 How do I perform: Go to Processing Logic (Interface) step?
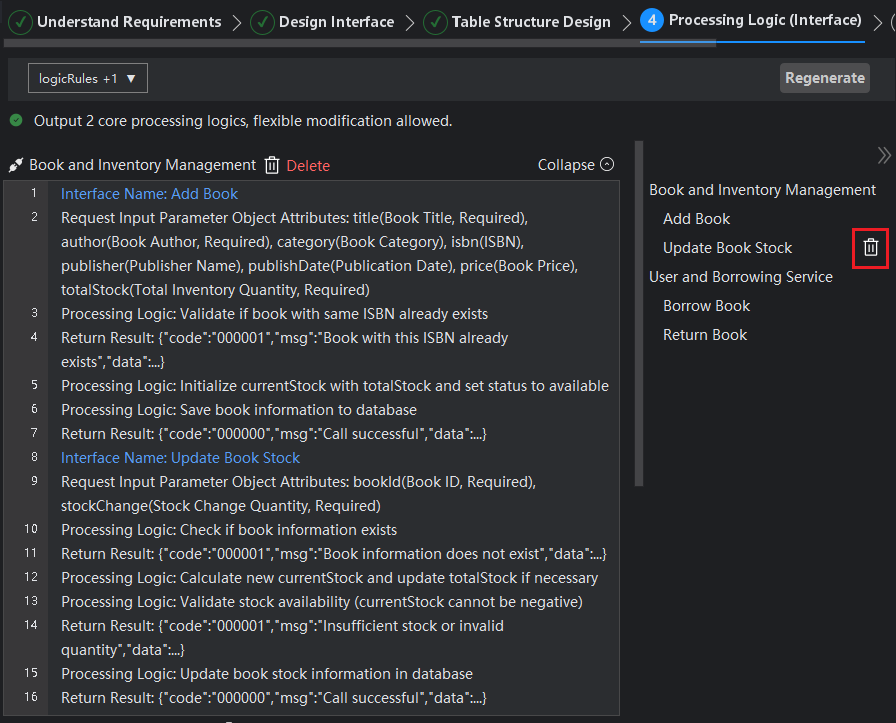pos(765,20)
